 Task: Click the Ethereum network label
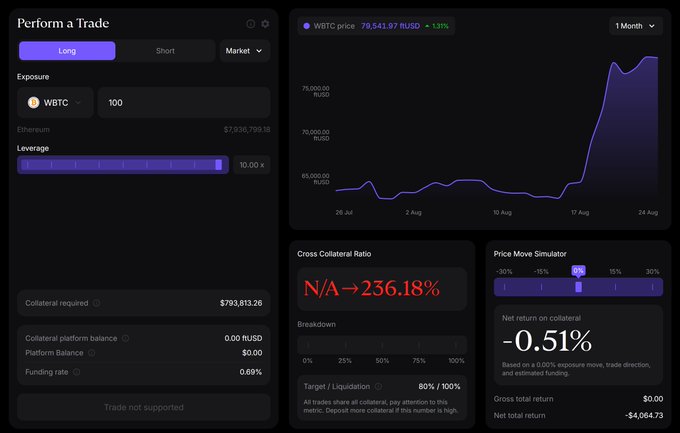point(33,129)
